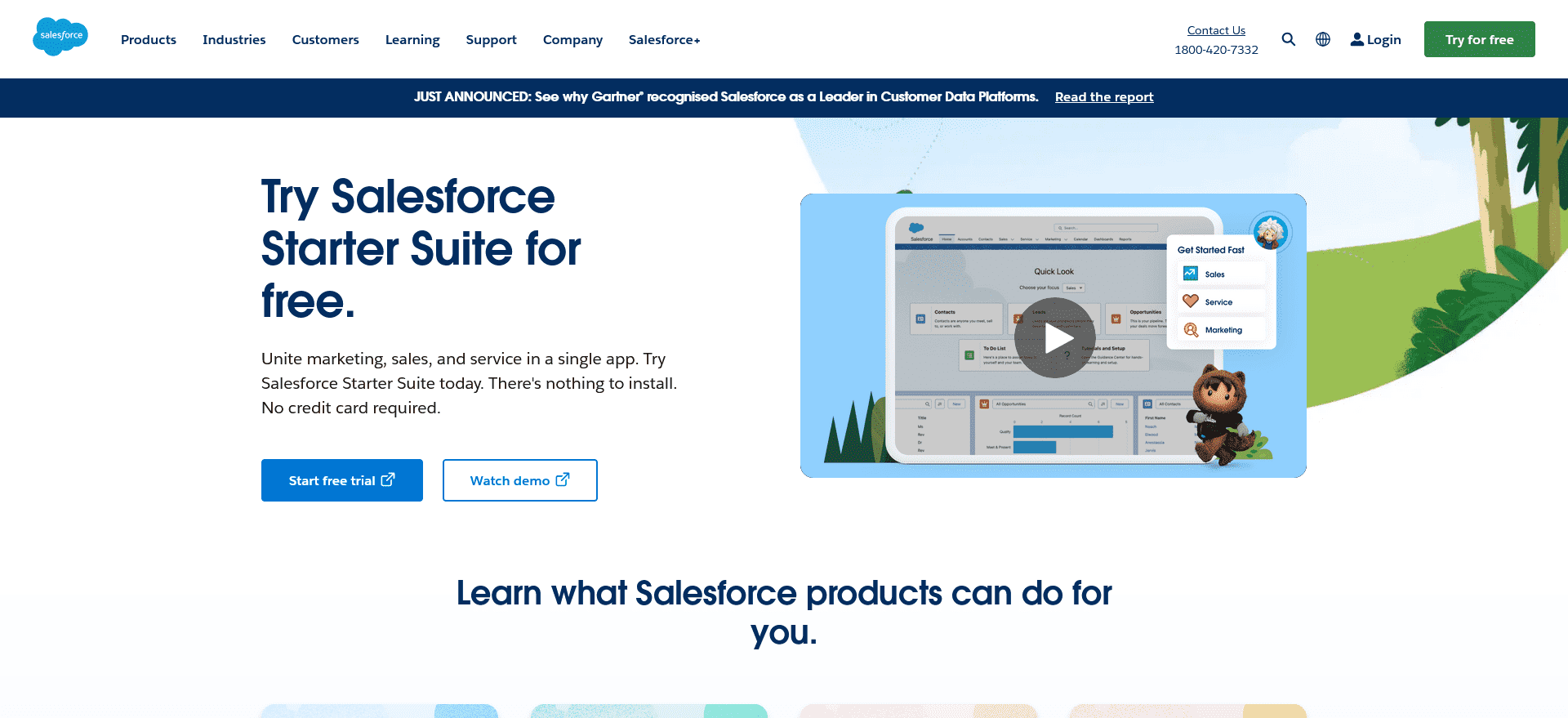Click the Service heart icon in Get Started Fast
This screenshot has width=1568, height=718.
pos(1191,301)
